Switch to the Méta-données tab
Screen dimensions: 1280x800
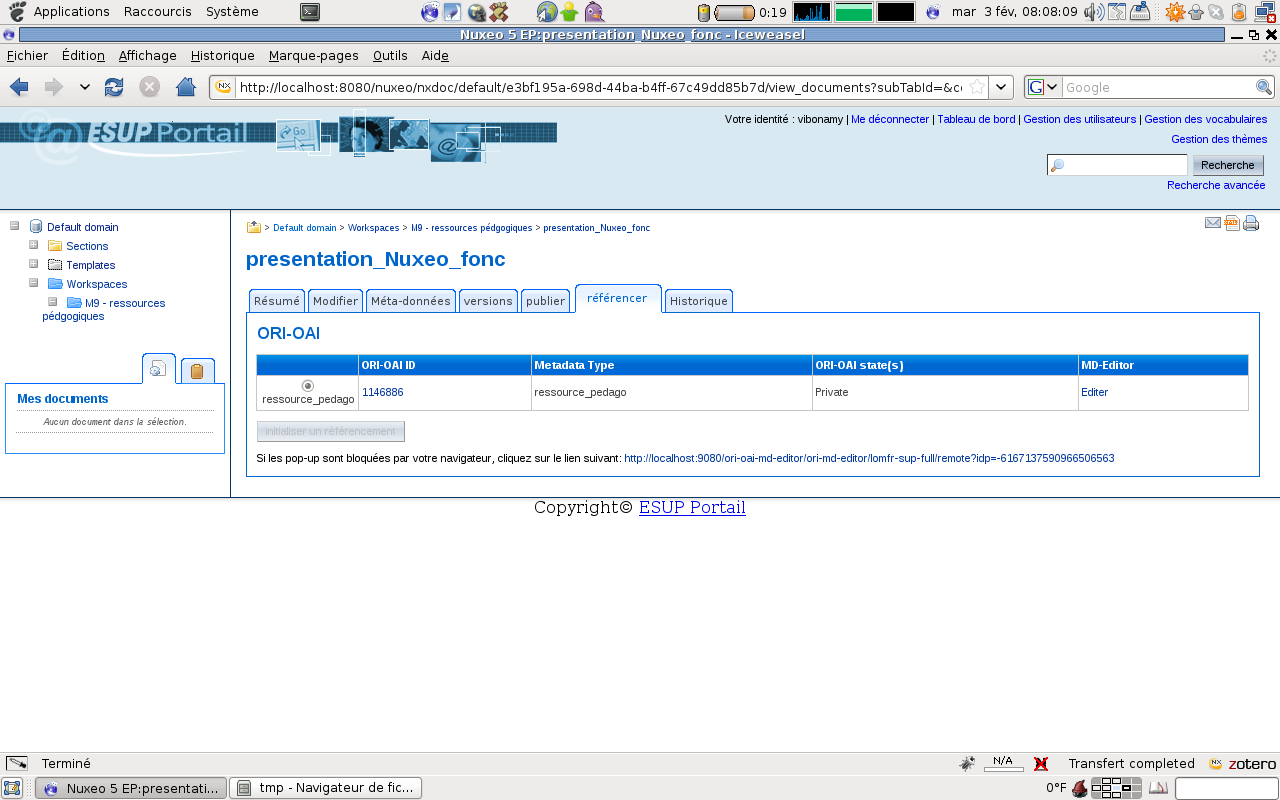410,301
